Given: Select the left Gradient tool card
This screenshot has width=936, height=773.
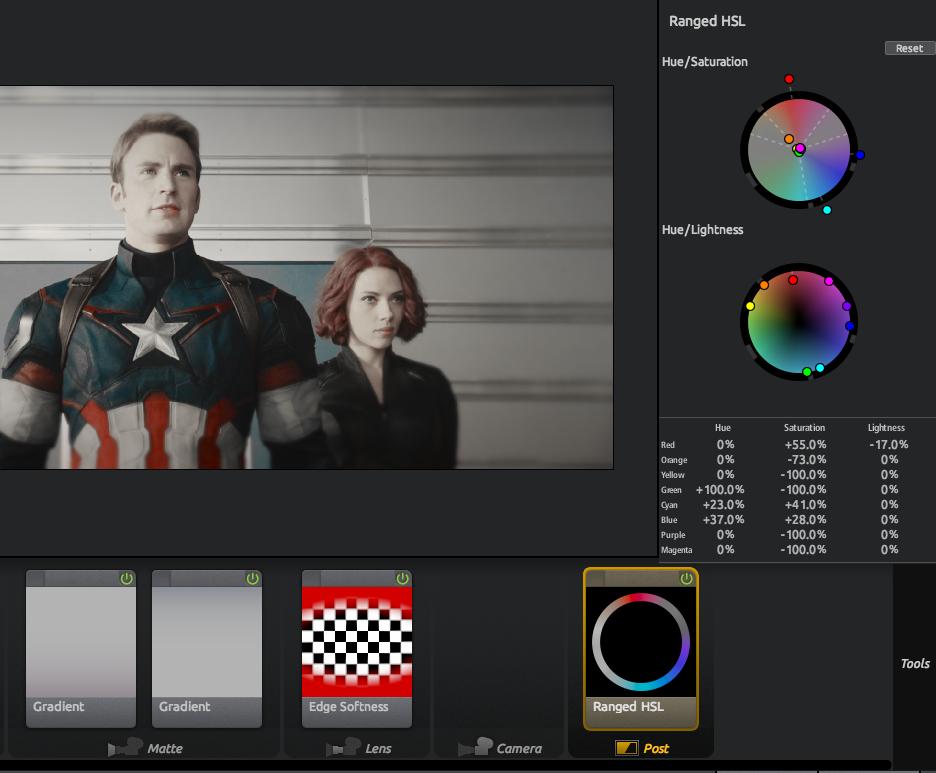Looking at the screenshot, I should tap(81, 649).
